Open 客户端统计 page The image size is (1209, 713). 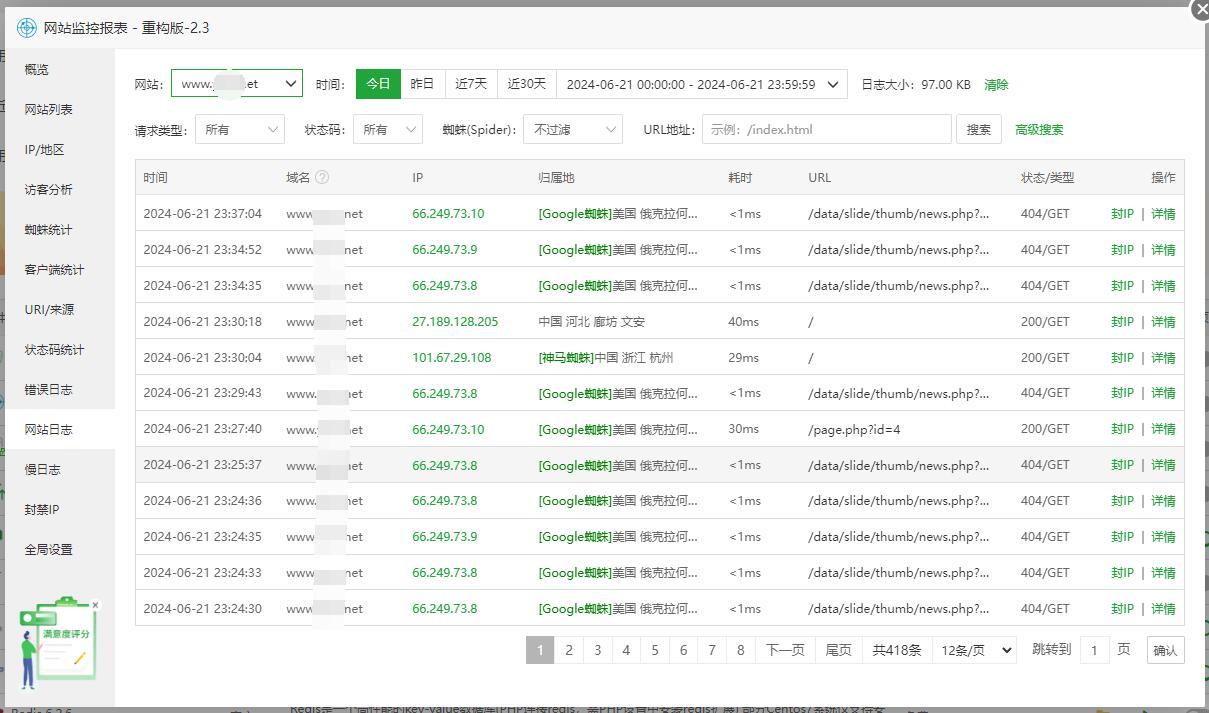coord(59,270)
